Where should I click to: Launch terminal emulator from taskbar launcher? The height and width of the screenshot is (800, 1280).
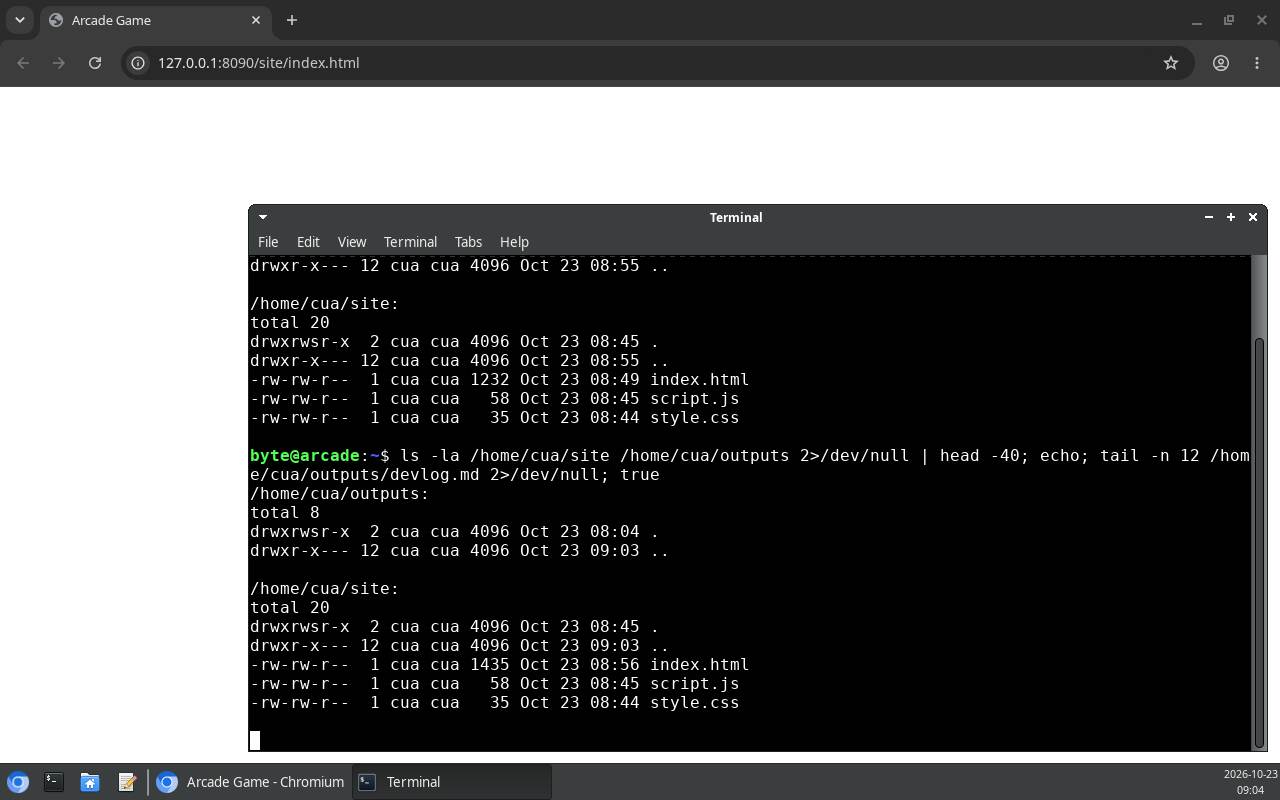point(54,782)
